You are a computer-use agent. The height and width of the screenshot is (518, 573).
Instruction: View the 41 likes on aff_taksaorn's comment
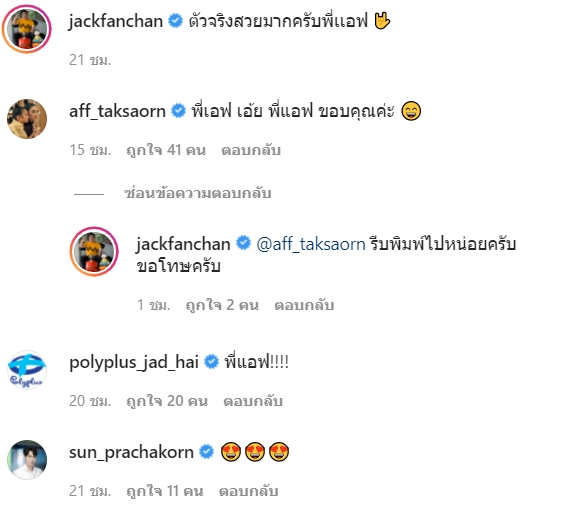(166, 150)
